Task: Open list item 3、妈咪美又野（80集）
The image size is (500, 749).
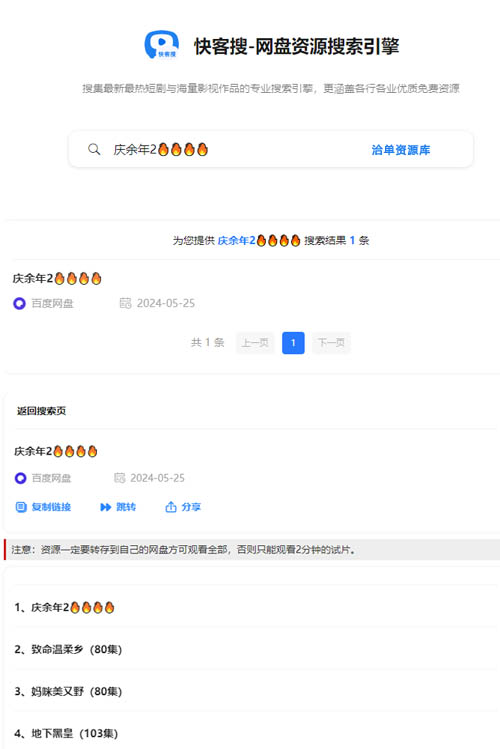Action: (68, 691)
